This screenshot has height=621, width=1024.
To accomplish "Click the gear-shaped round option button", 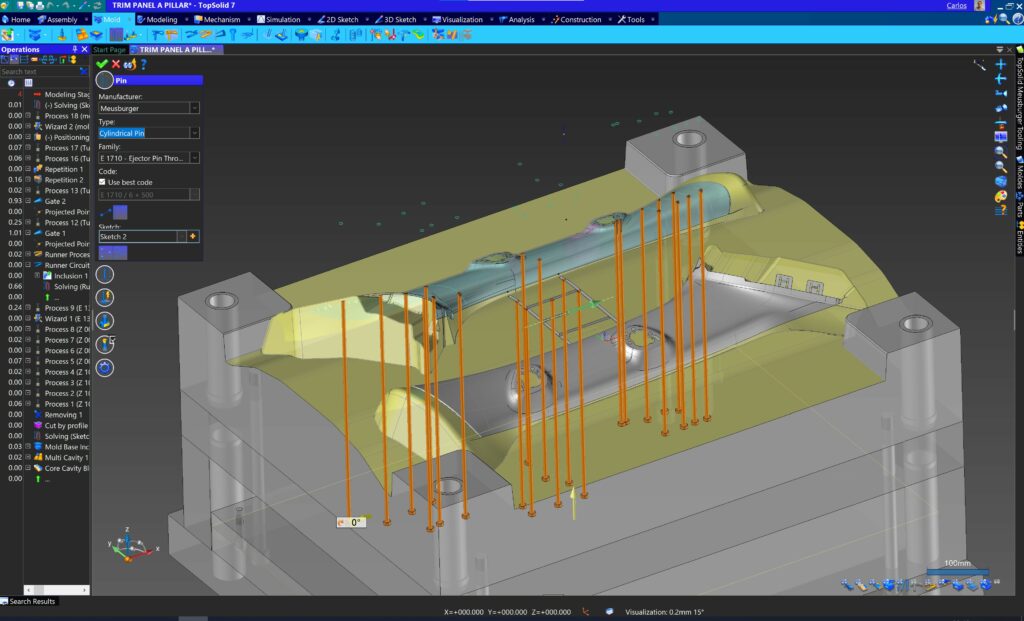I will click(x=105, y=368).
